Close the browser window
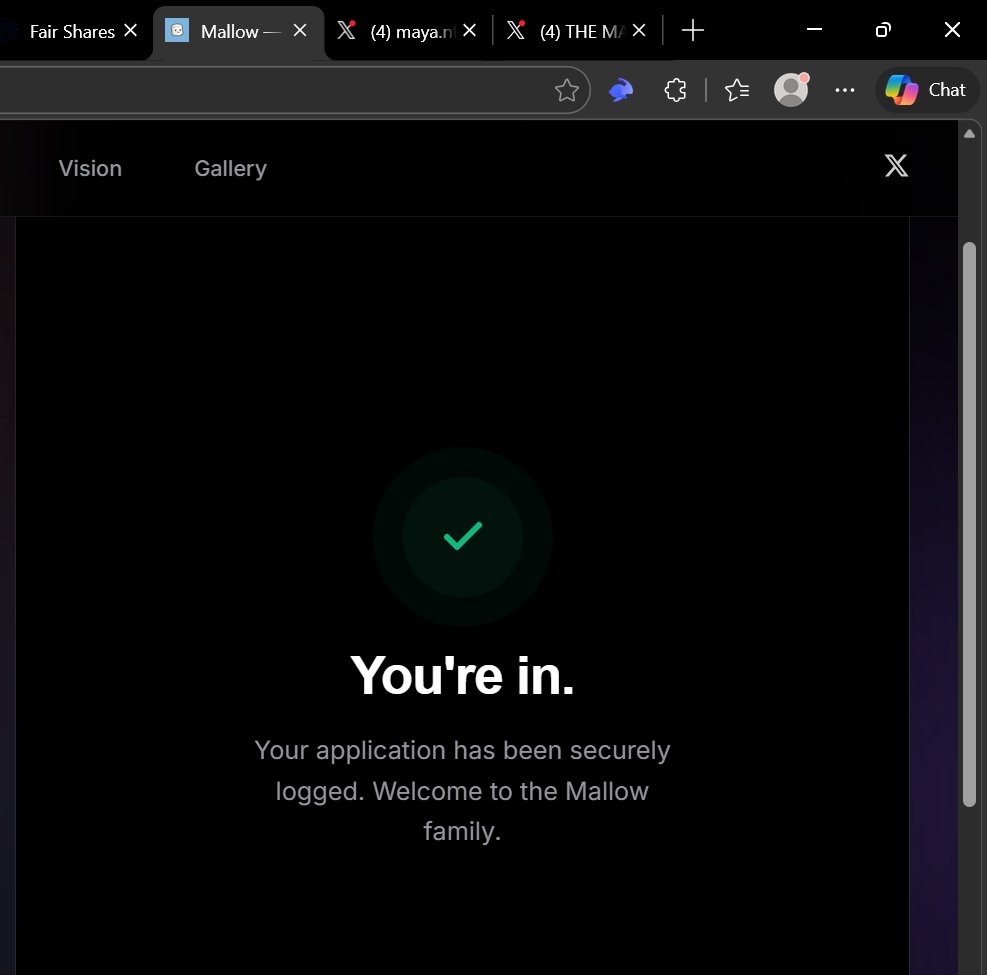 point(952,30)
